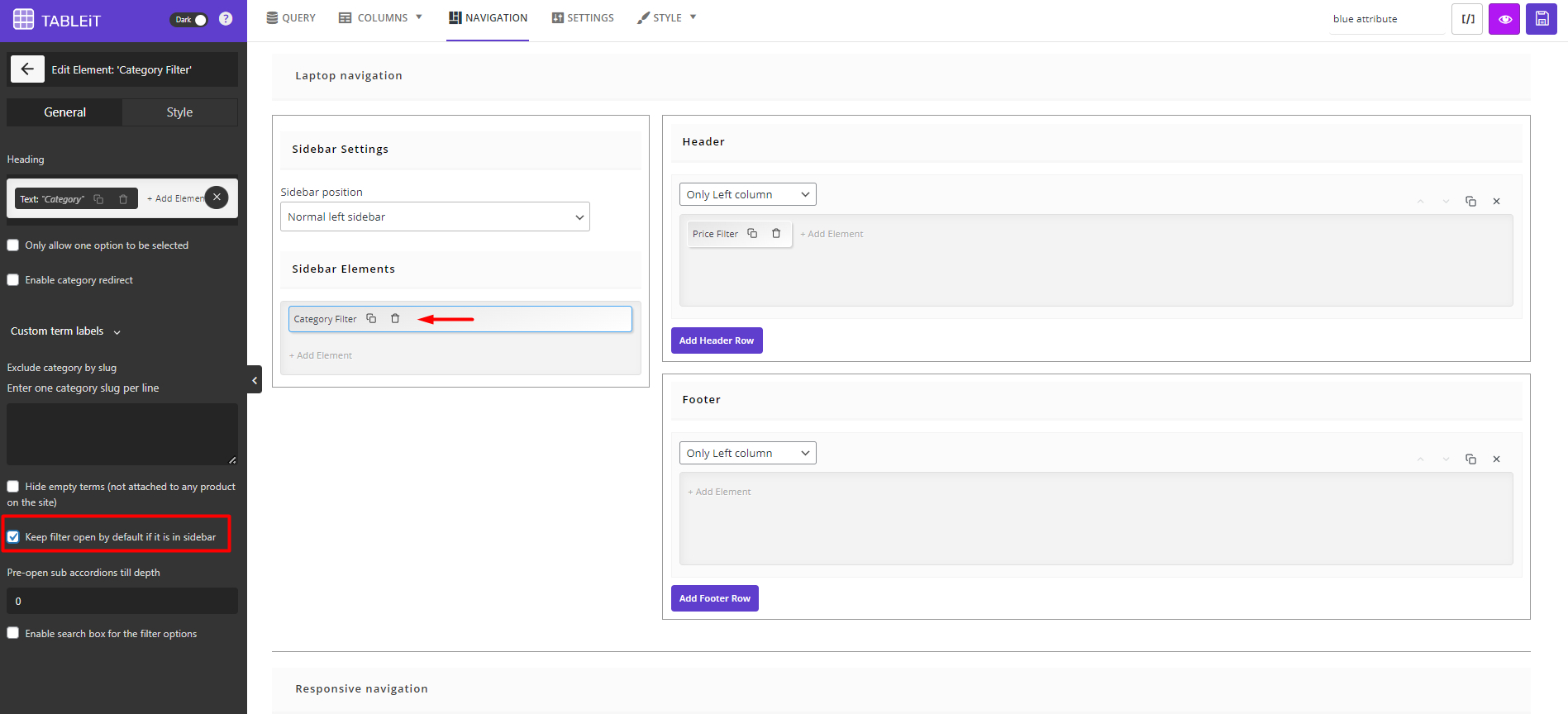The height and width of the screenshot is (714, 1568).
Task: Duplicate the Price Filter element
Action: [x=752, y=233]
